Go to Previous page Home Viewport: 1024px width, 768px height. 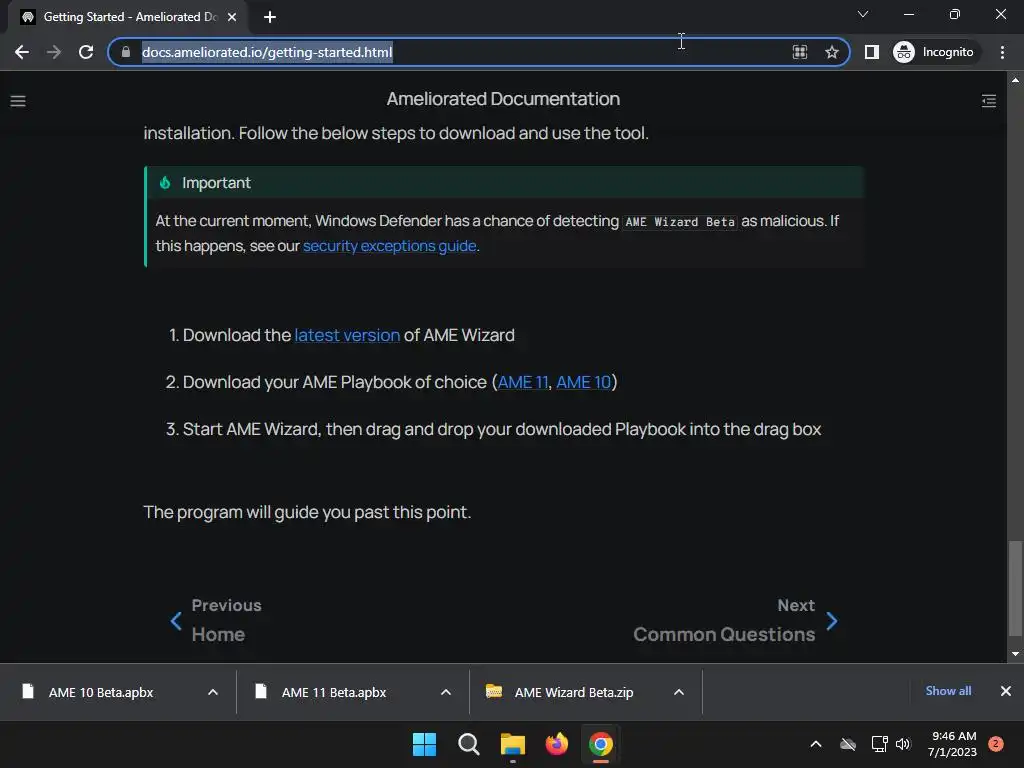click(x=217, y=620)
